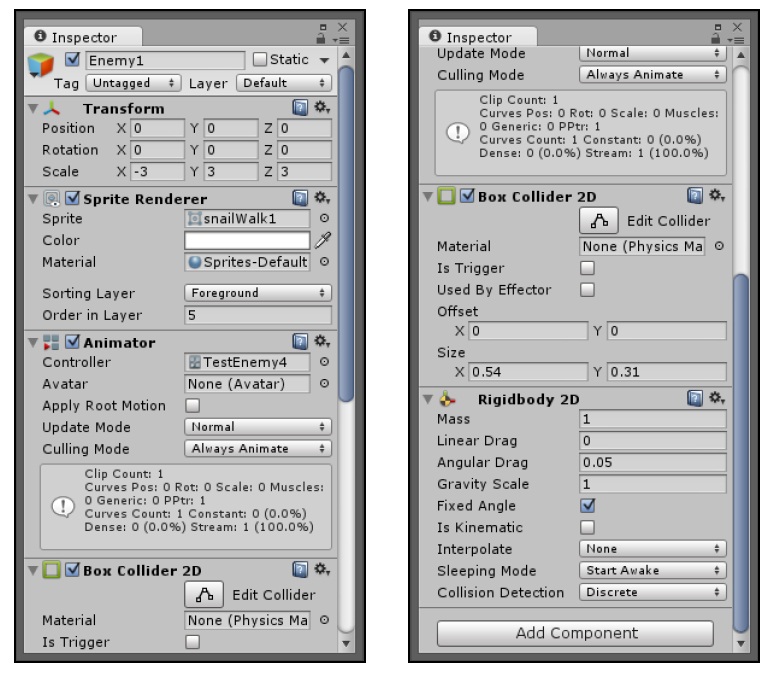The image size is (770, 673).
Task: Open the Layer dropdown showing Default
Action: (x=284, y=83)
